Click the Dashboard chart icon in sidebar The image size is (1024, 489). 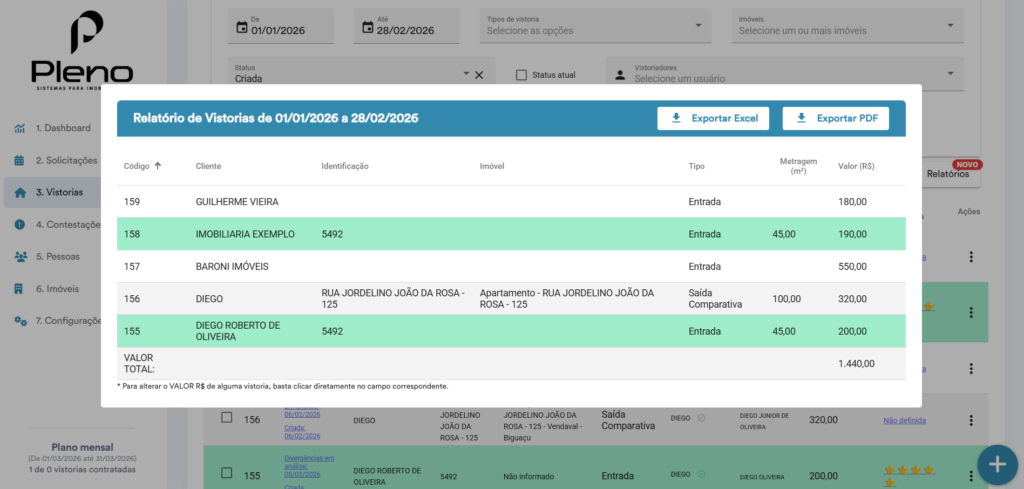(x=20, y=128)
